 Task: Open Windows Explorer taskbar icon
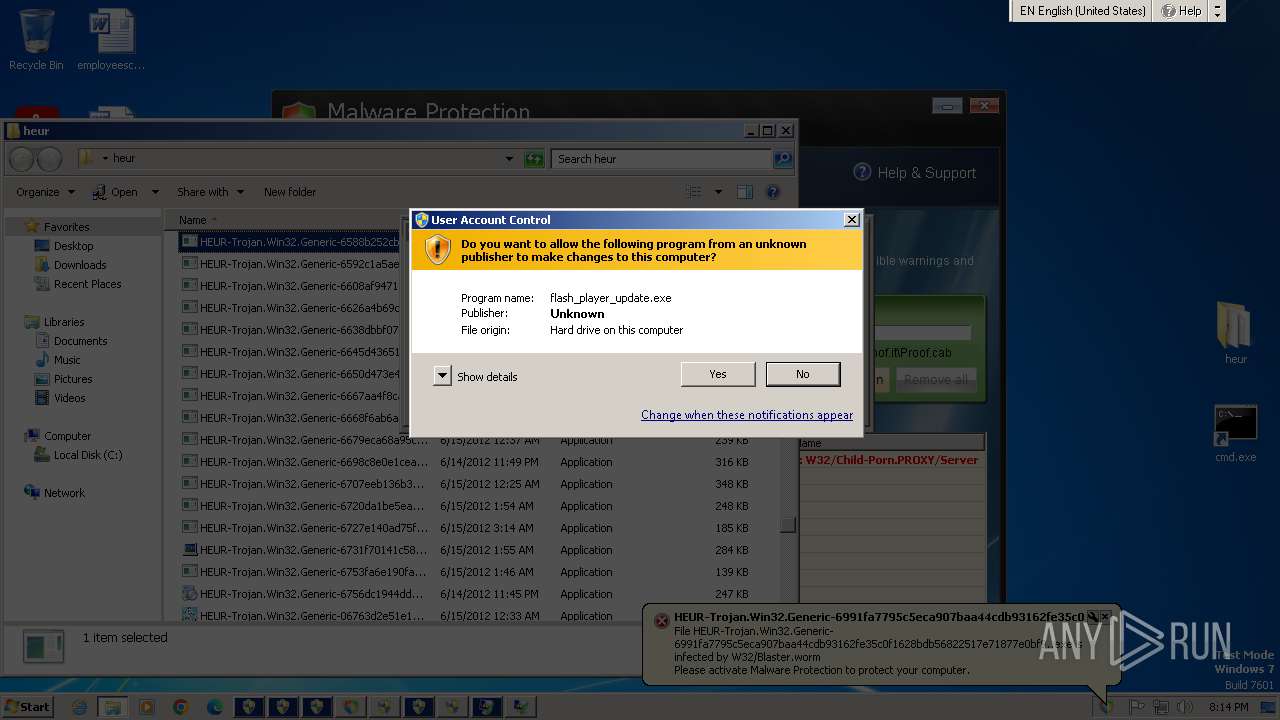[113, 707]
